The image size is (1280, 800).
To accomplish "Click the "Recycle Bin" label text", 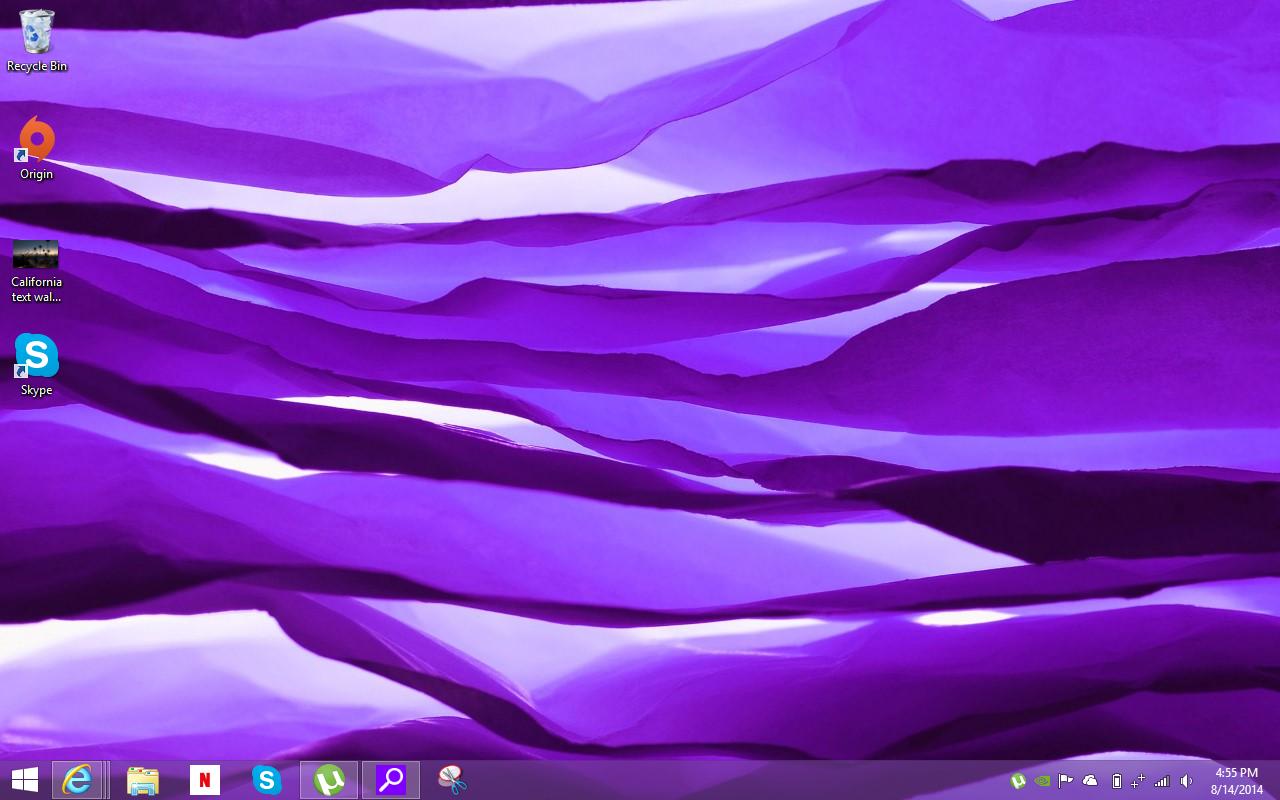I will 37,66.
